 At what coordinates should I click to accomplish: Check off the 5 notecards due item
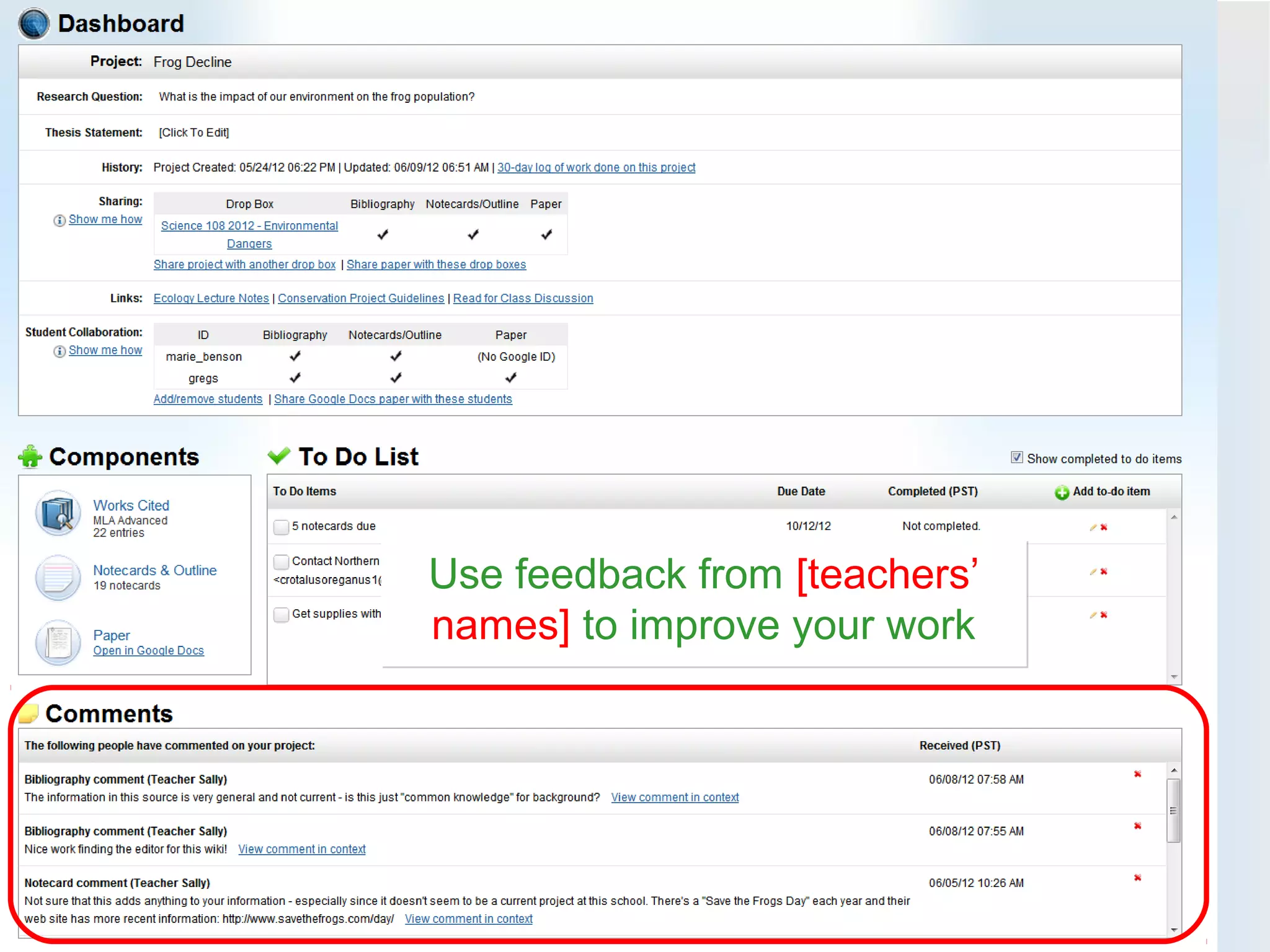[x=281, y=527]
